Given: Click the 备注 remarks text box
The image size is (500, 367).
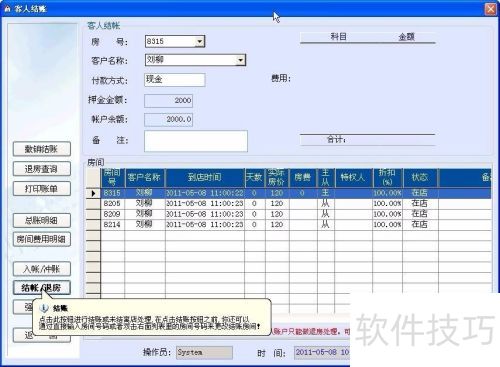Looking at the screenshot, I should coord(196,141).
